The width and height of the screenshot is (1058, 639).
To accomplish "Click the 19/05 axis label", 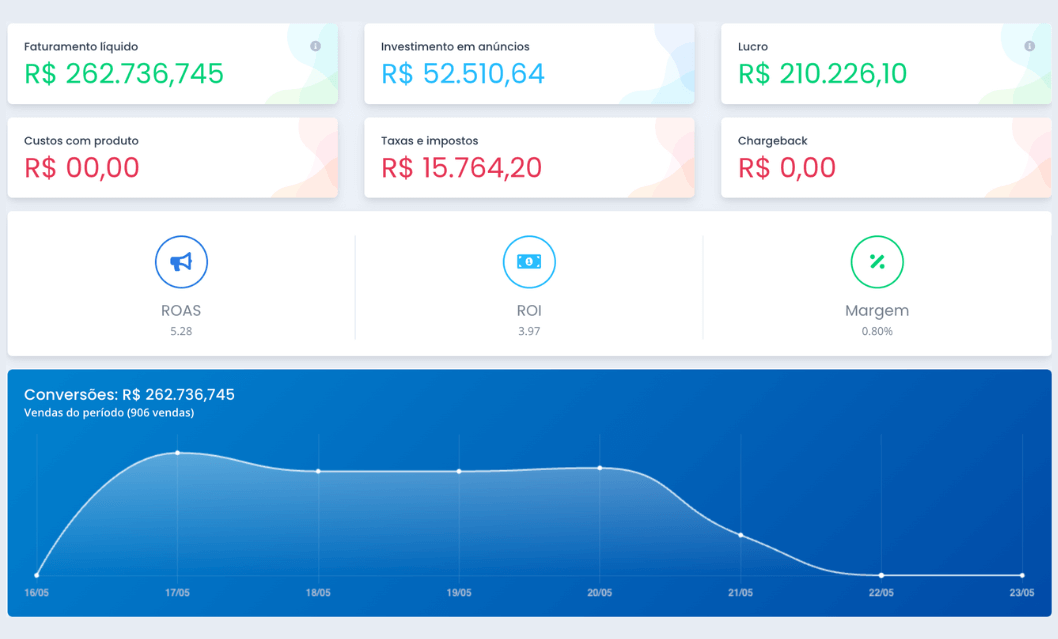I will 459,593.
